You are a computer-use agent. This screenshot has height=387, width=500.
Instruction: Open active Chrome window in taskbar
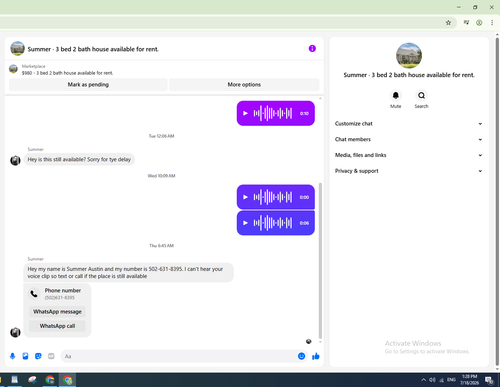point(68,380)
